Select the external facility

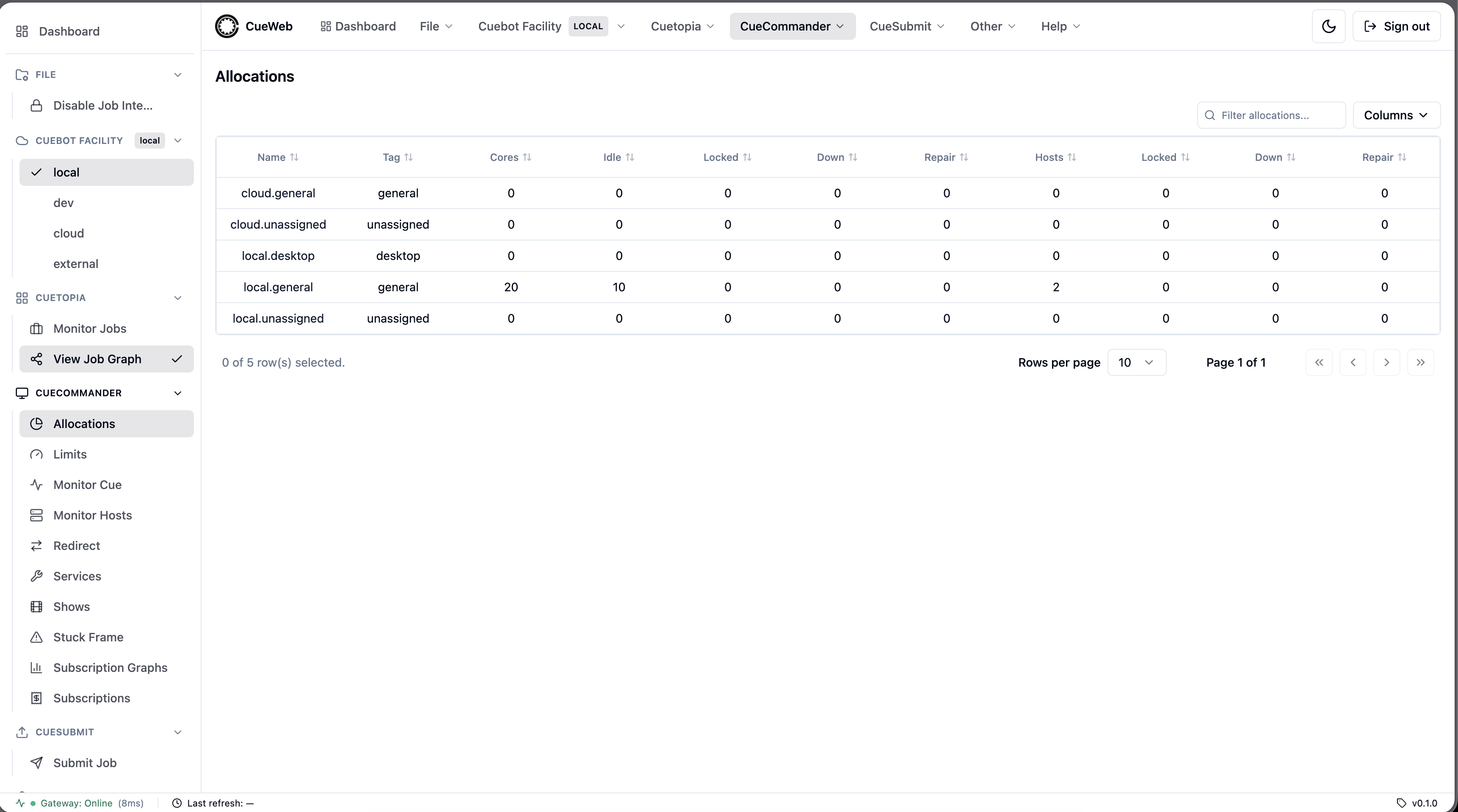click(106, 264)
